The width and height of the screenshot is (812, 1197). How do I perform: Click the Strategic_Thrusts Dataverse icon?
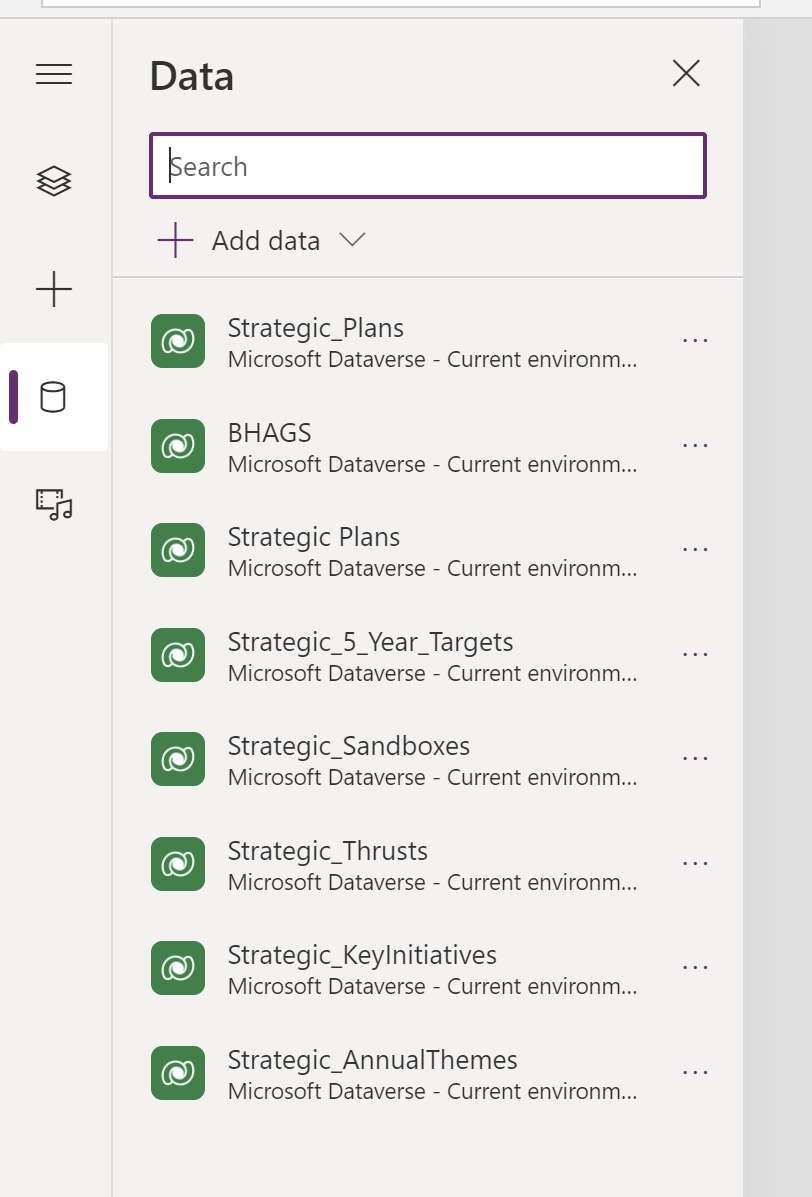178,864
